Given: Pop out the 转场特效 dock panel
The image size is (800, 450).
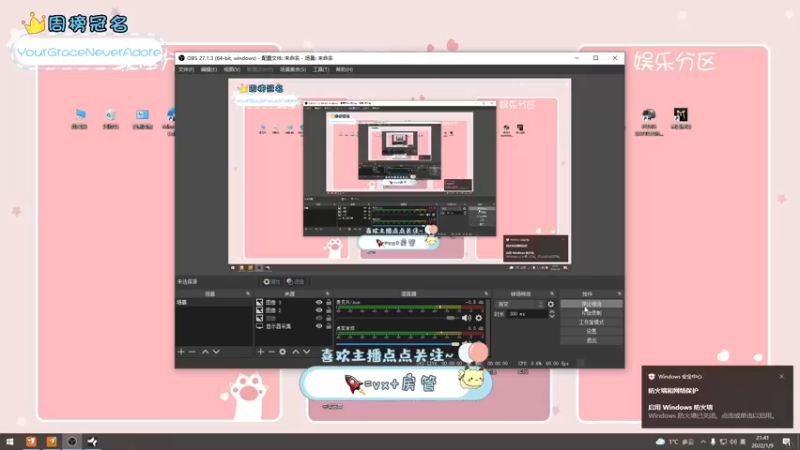Looking at the screenshot, I should (x=552, y=294).
